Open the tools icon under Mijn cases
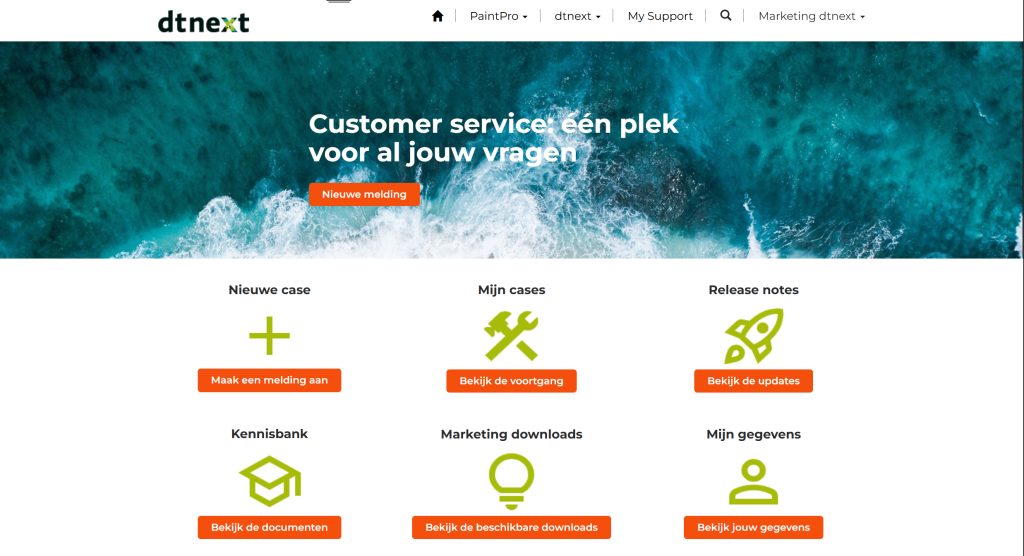This screenshot has height=556, width=1024. [511, 336]
